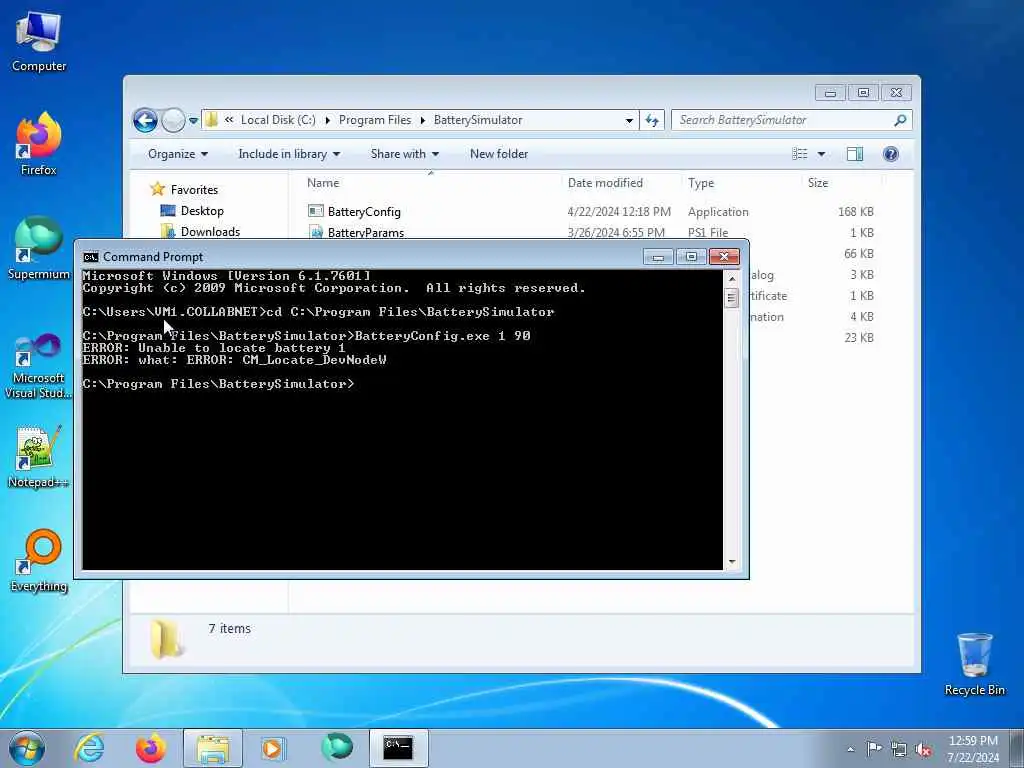Toggle the Explorer preview pane
This screenshot has height=768, width=1024.
click(855, 154)
